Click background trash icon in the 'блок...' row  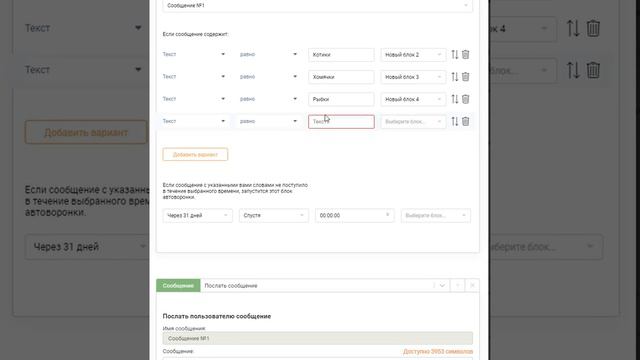pyautogui.click(x=593, y=70)
